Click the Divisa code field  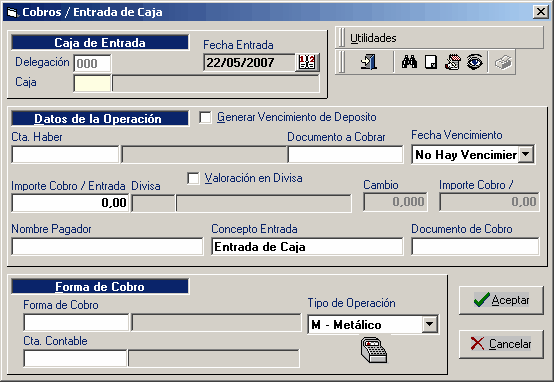pyautogui.click(x=153, y=203)
